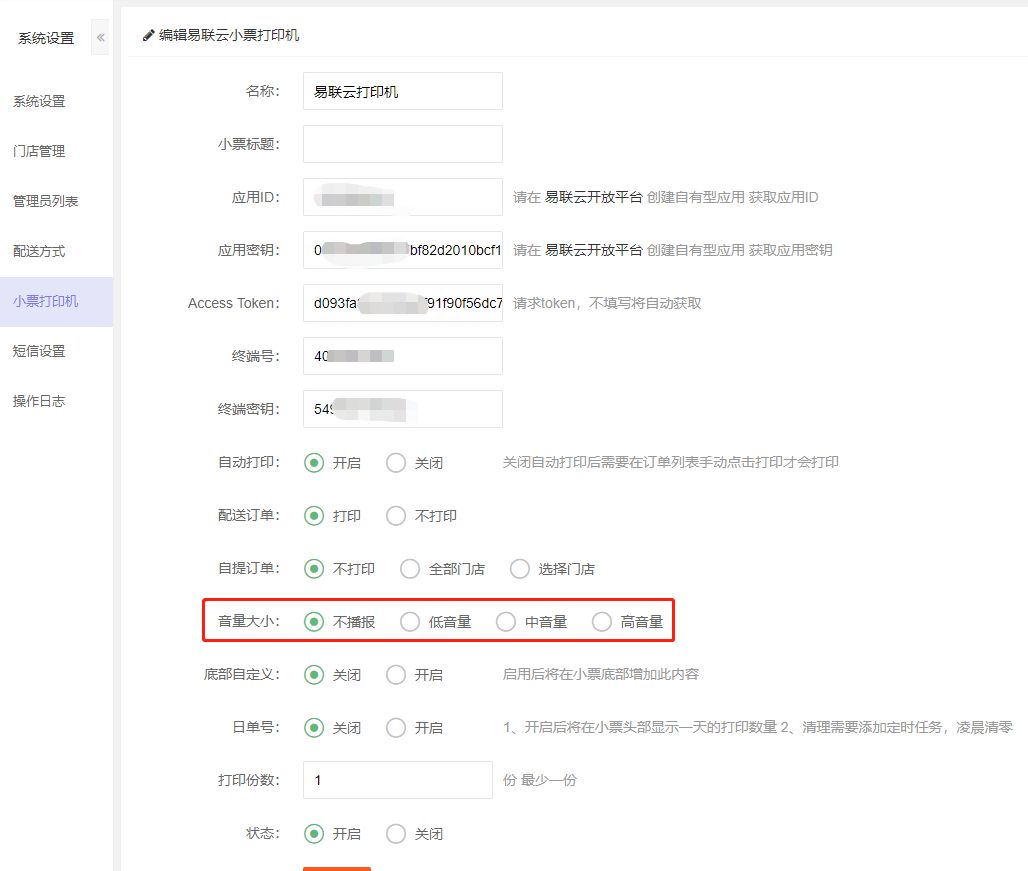Click the 易联云开放平台 link beside 应用ID
The height and width of the screenshot is (871, 1028).
point(593,197)
